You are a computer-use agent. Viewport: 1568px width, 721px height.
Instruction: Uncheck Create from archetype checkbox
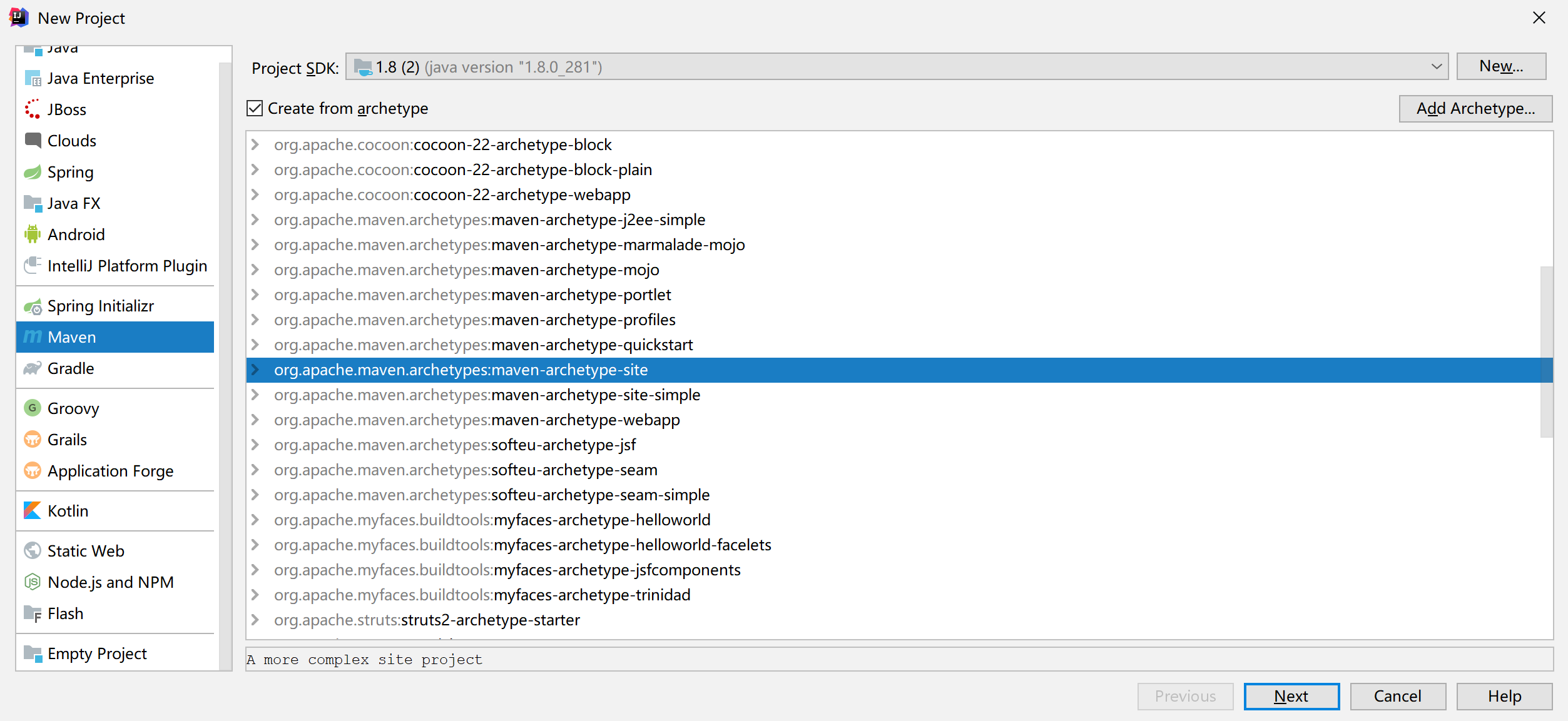click(255, 108)
